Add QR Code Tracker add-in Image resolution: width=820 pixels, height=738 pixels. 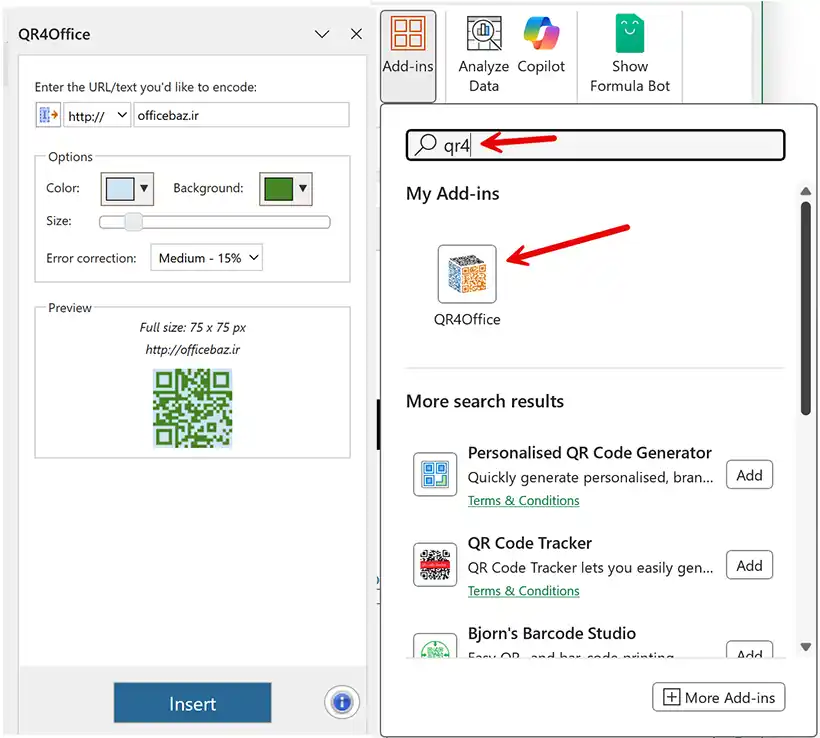coord(749,565)
